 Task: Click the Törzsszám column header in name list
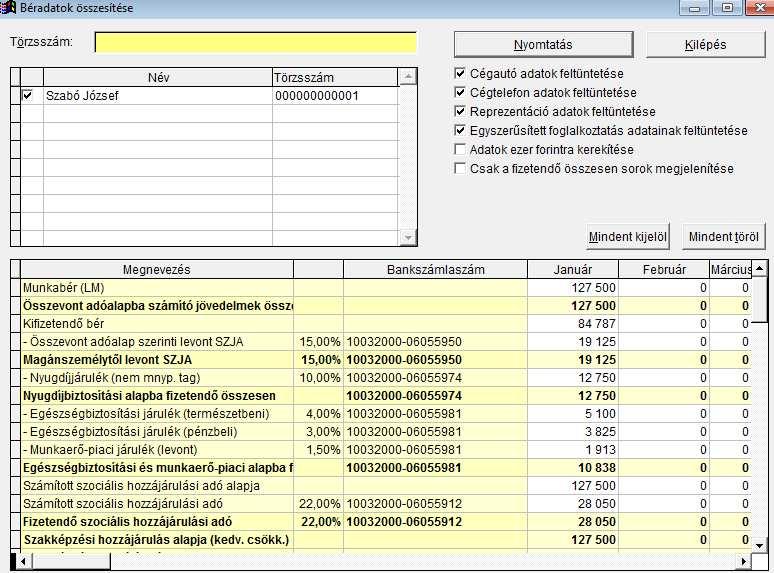tap(335, 77)
